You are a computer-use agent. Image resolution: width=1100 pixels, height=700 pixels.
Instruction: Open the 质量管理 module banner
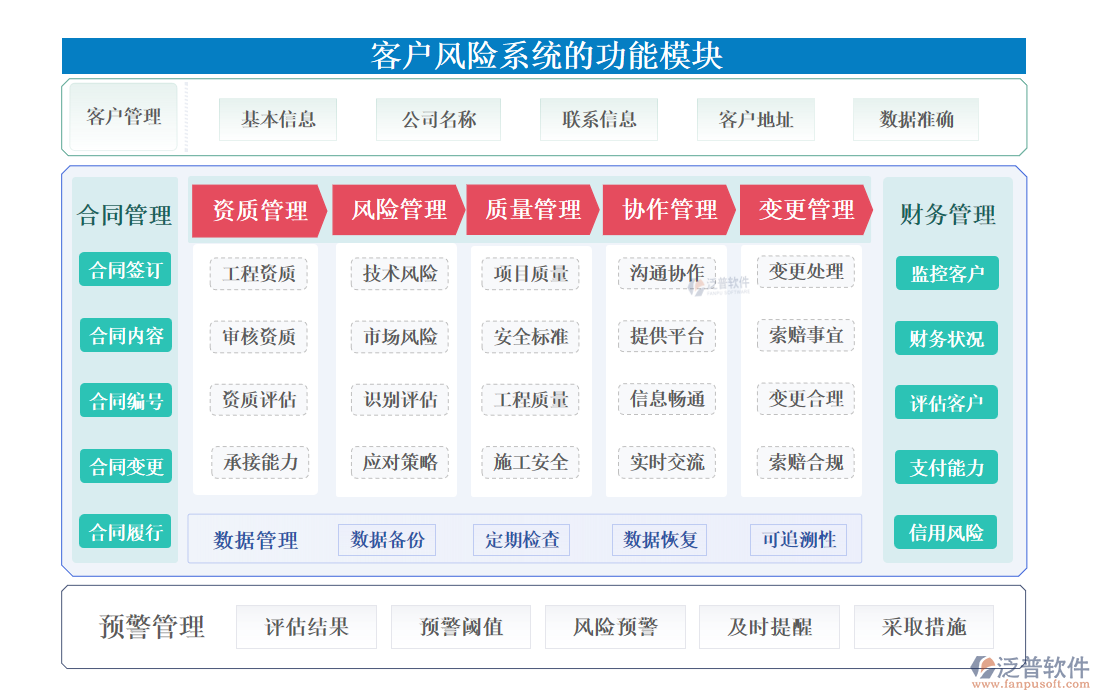(533, 210)
